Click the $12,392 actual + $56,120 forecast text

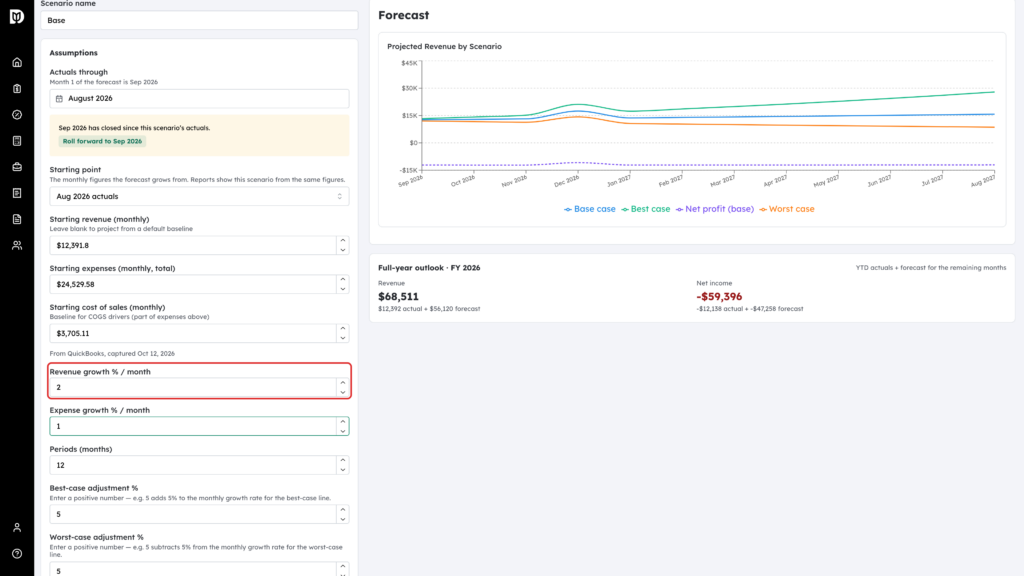tap(429, 309)
